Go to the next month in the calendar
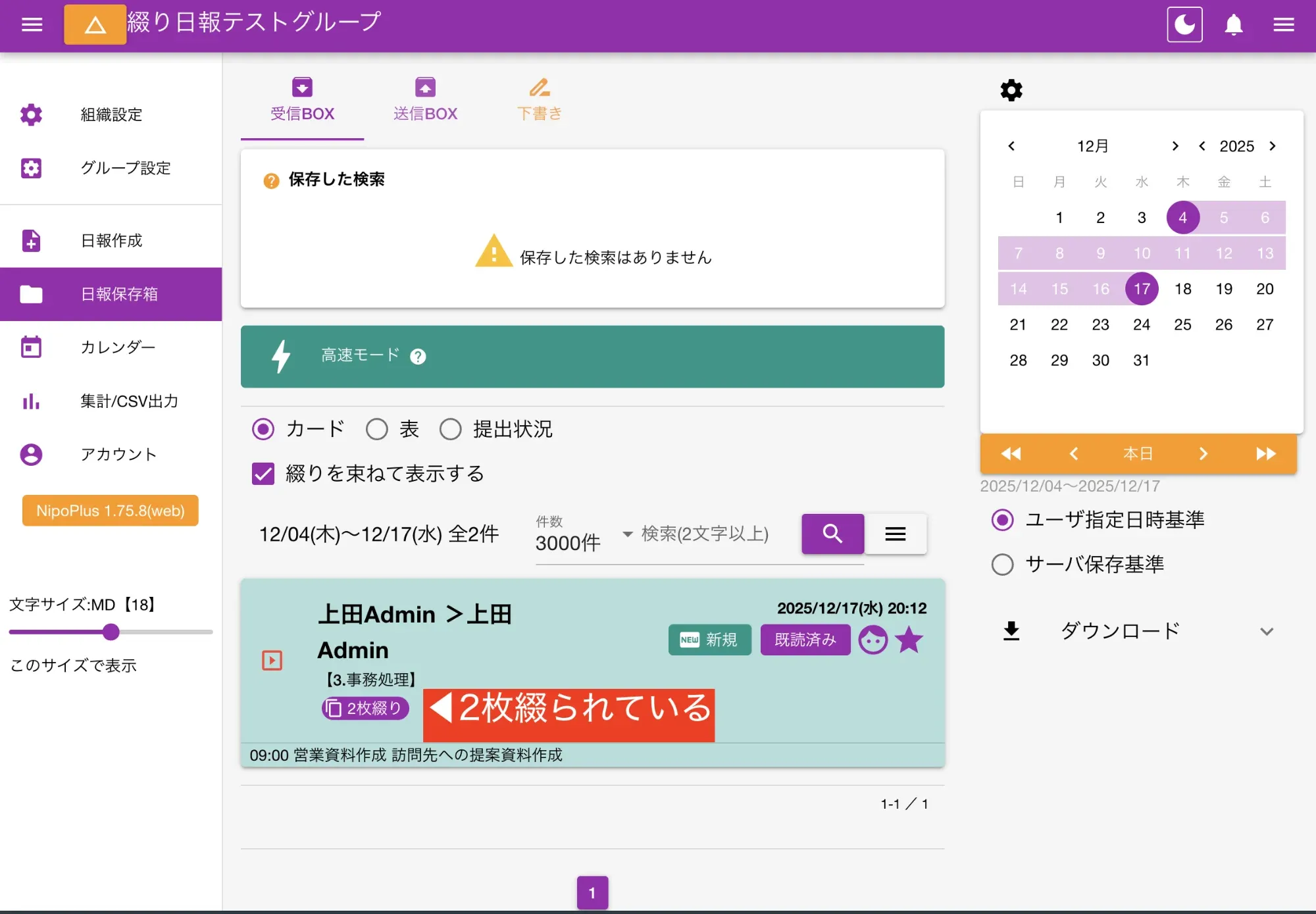 click(x=1175, y=146)
